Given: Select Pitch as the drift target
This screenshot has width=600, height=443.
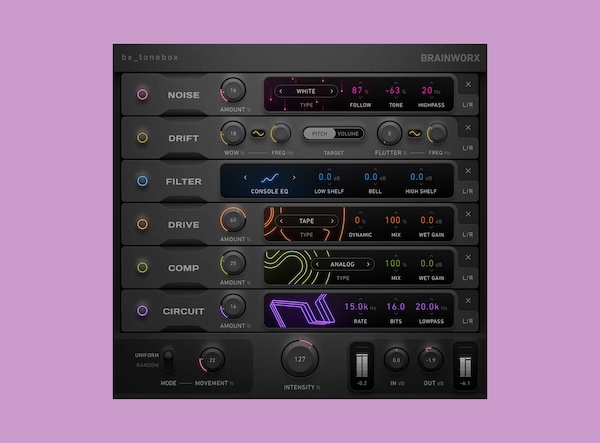Looking at the screenshot, I should click(319, 134).
